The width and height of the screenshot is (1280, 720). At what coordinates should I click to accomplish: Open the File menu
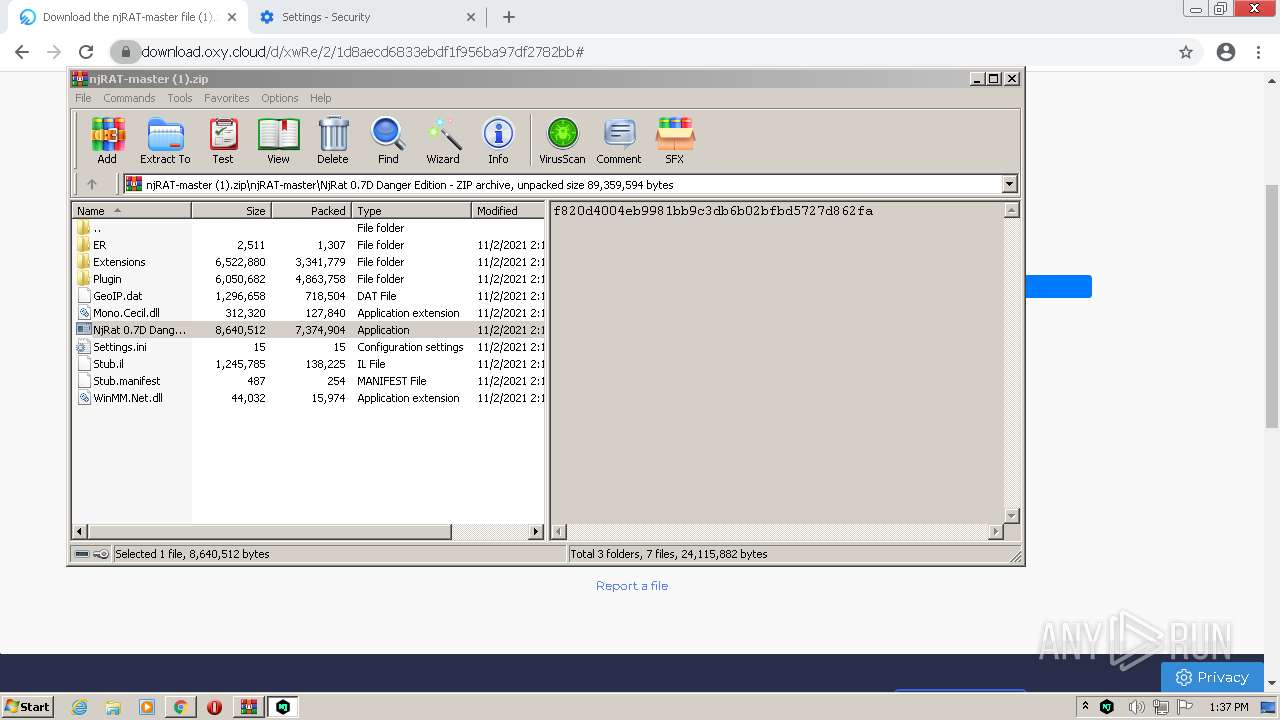pyautogui.click(x=83, y=98)
